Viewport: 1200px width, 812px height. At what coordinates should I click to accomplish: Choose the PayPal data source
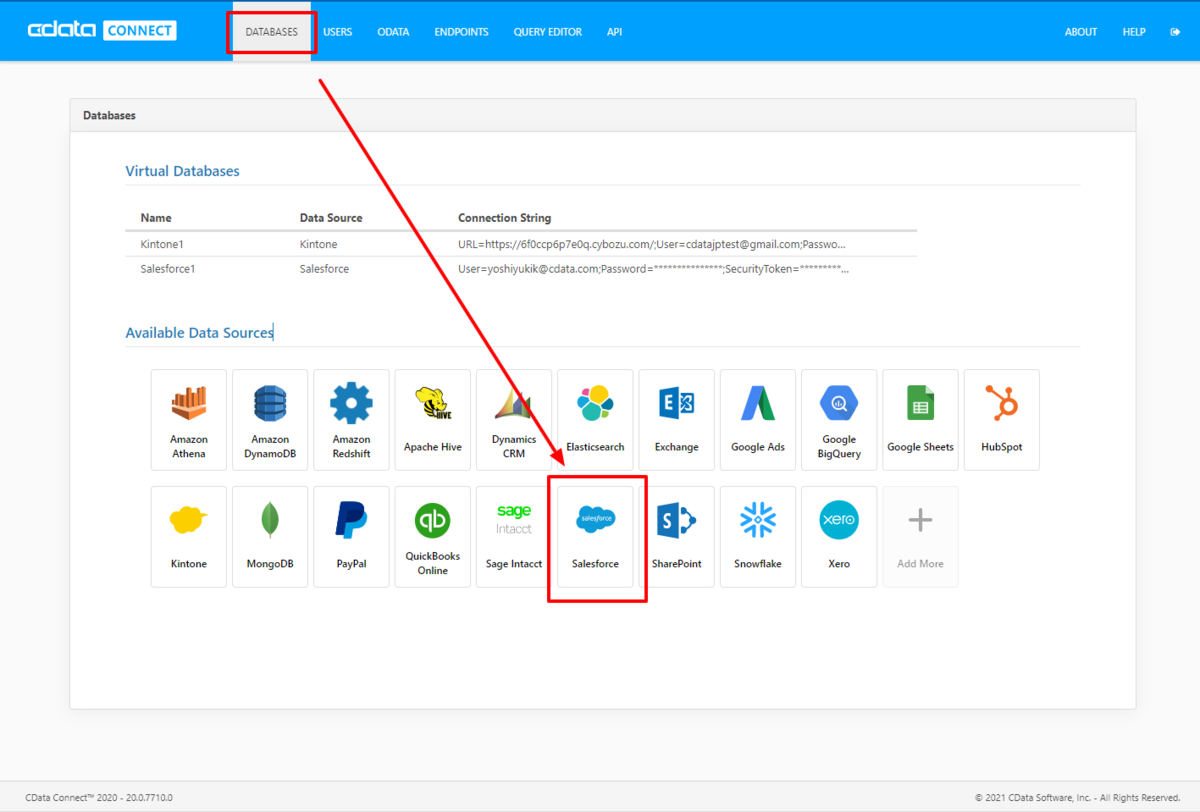(x=351, y=537)
